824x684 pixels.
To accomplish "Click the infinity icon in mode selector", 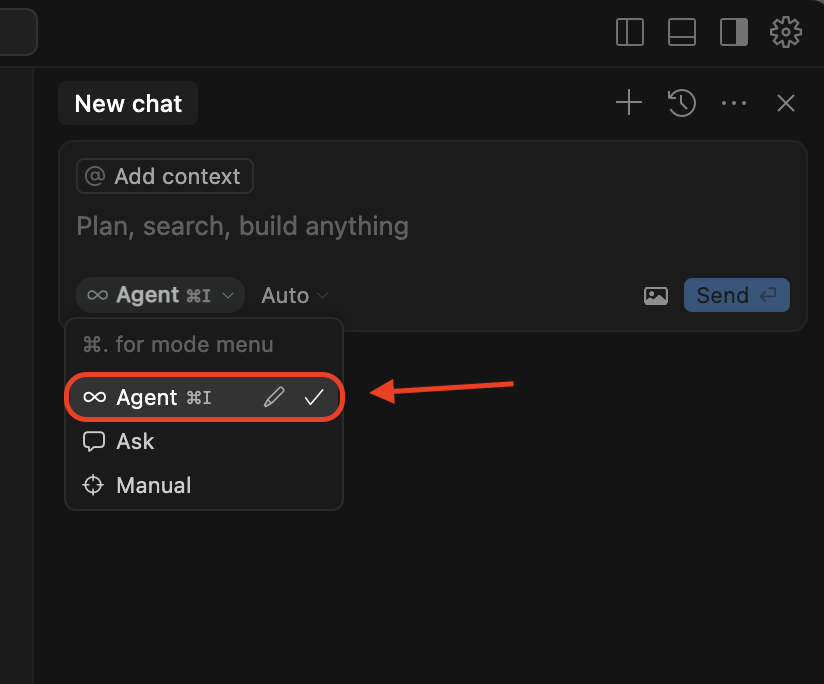I will [x=97, y=295].
